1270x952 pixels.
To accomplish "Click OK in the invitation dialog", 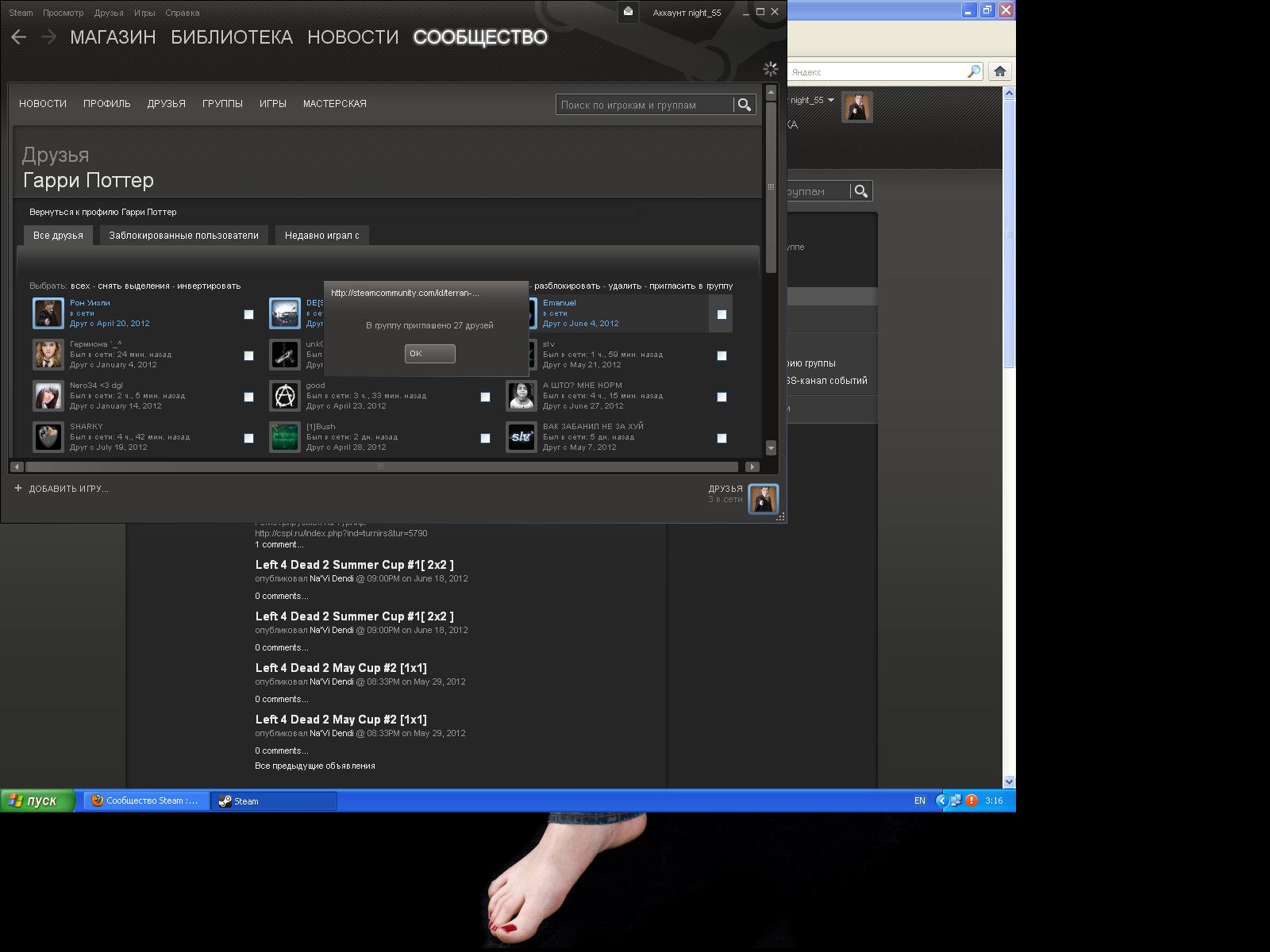I will click(429, 354).
